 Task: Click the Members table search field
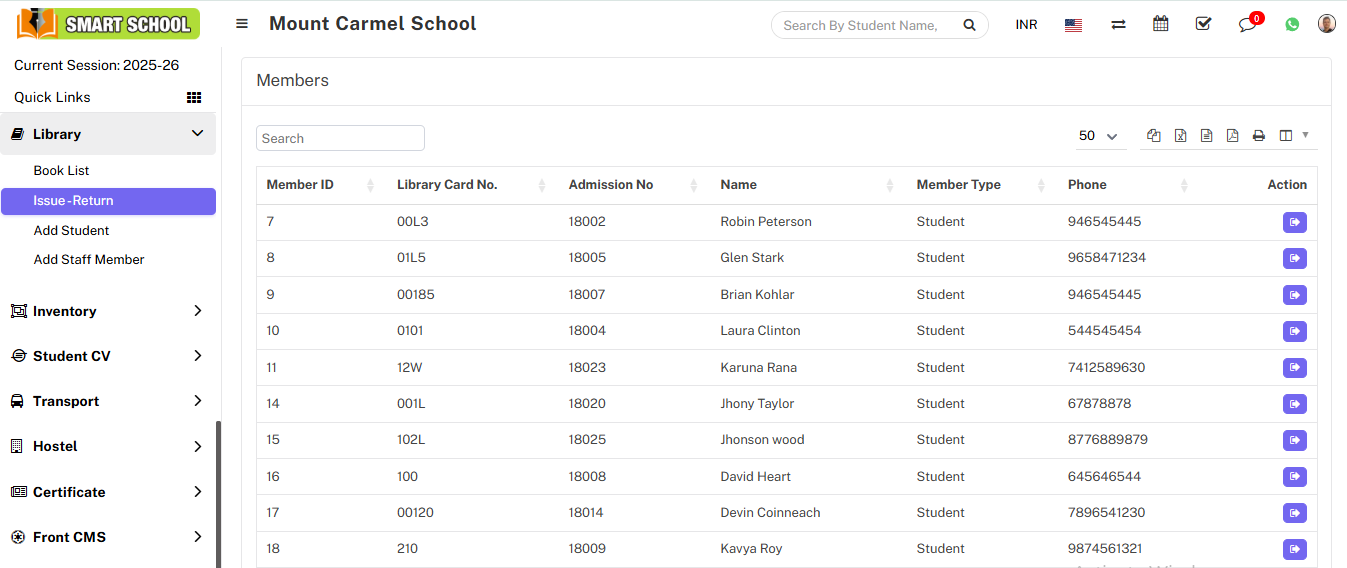(x=340, y=138)
